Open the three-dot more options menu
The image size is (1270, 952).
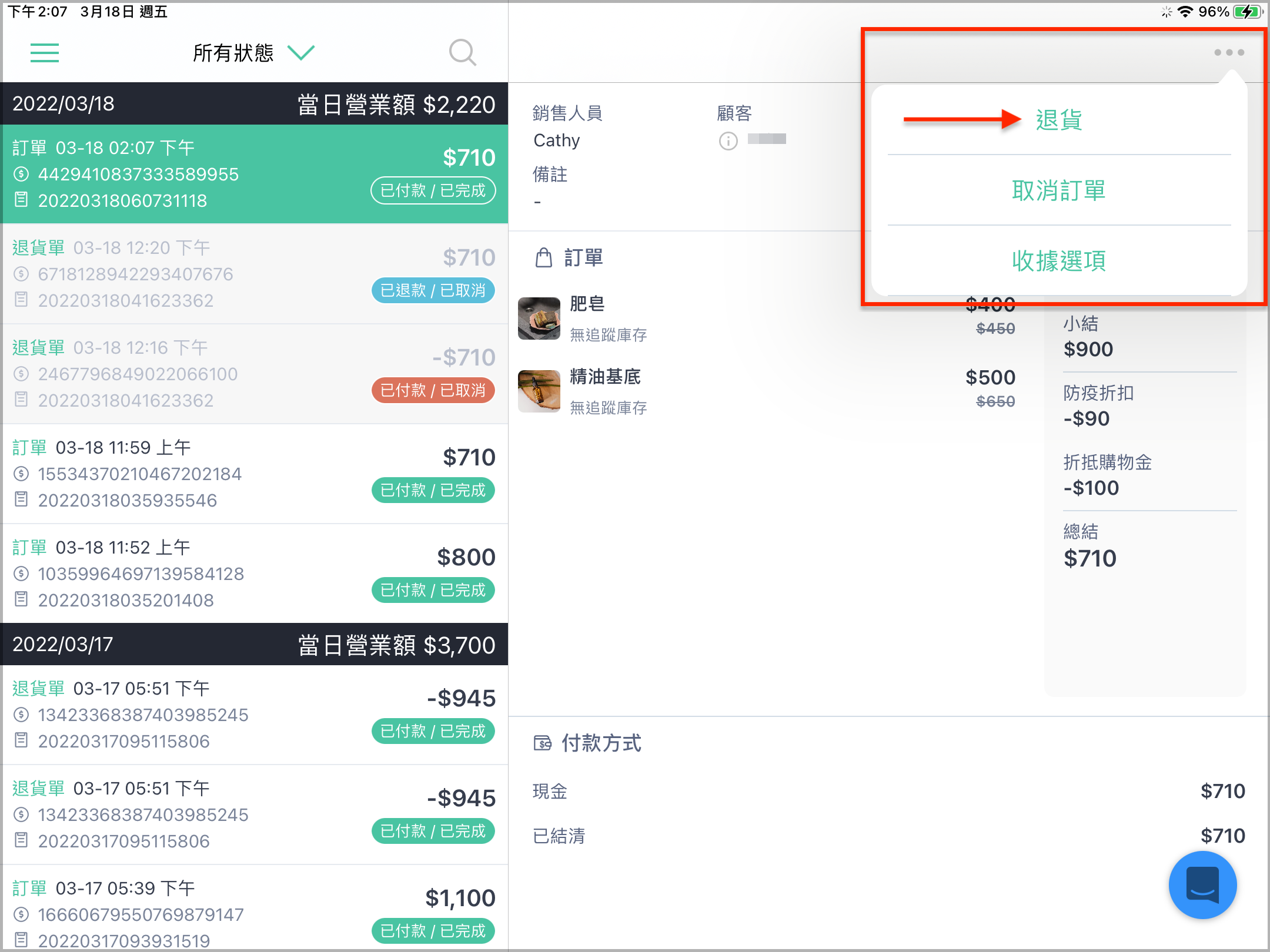1229,52
